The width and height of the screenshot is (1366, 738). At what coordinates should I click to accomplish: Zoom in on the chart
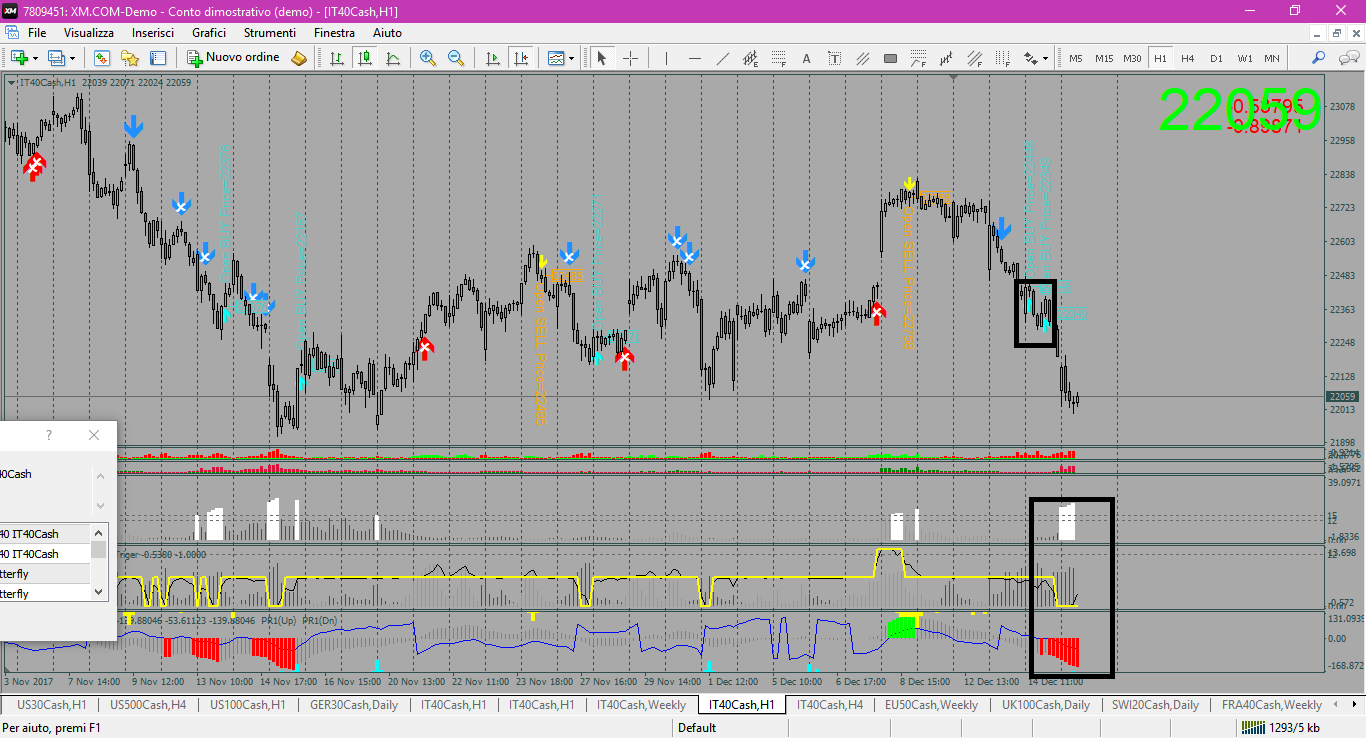tap(428, 58)
